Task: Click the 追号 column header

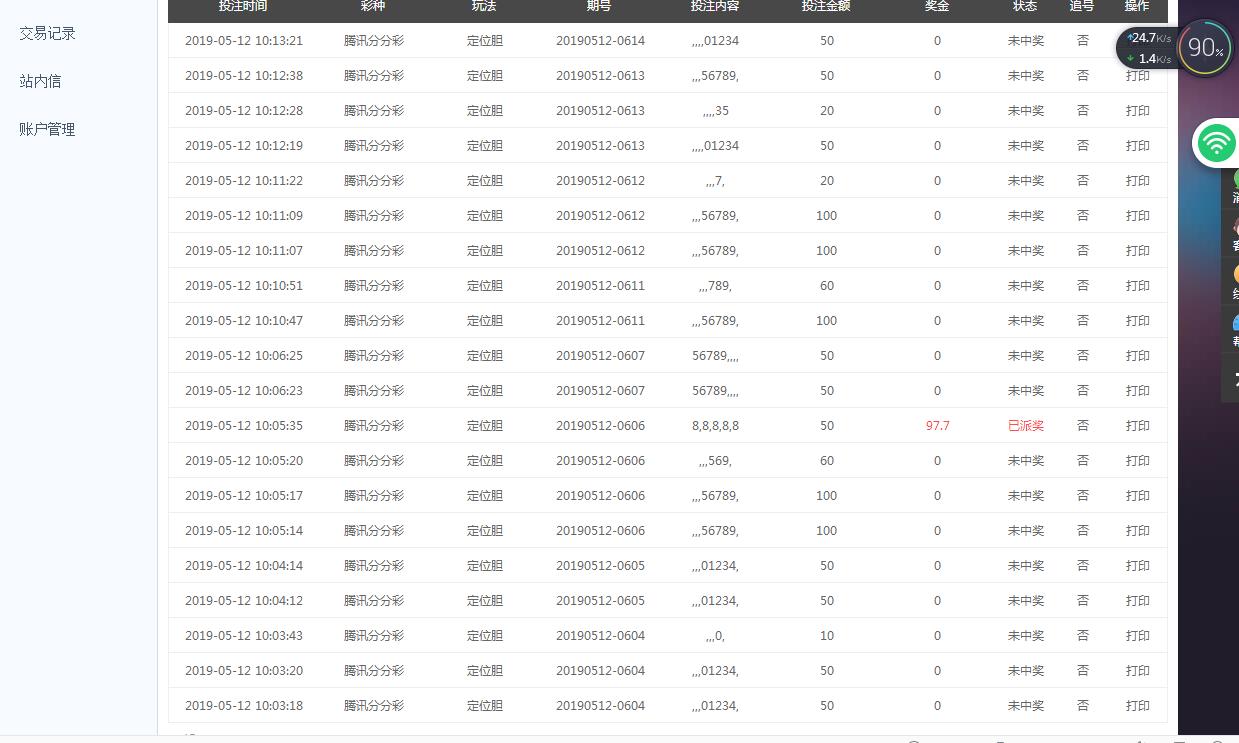Action: (1082, 6)
